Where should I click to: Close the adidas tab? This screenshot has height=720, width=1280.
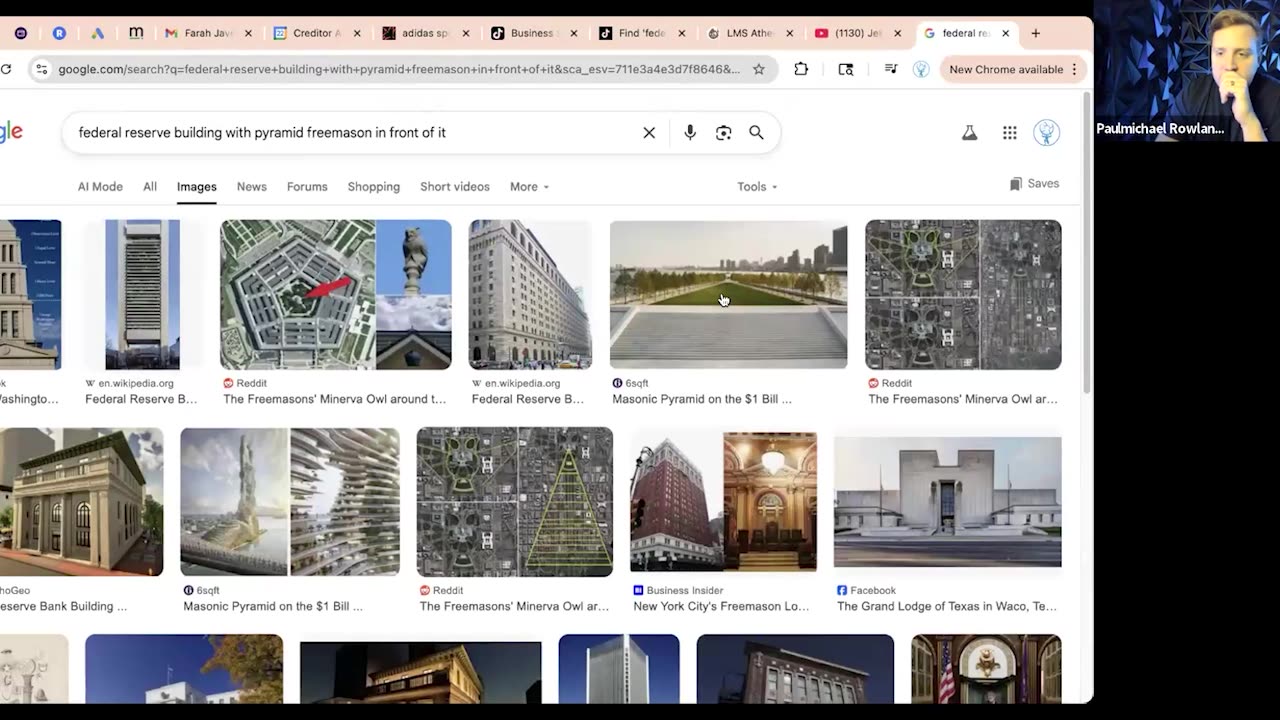pyautogui.click(x=465, y=33)
